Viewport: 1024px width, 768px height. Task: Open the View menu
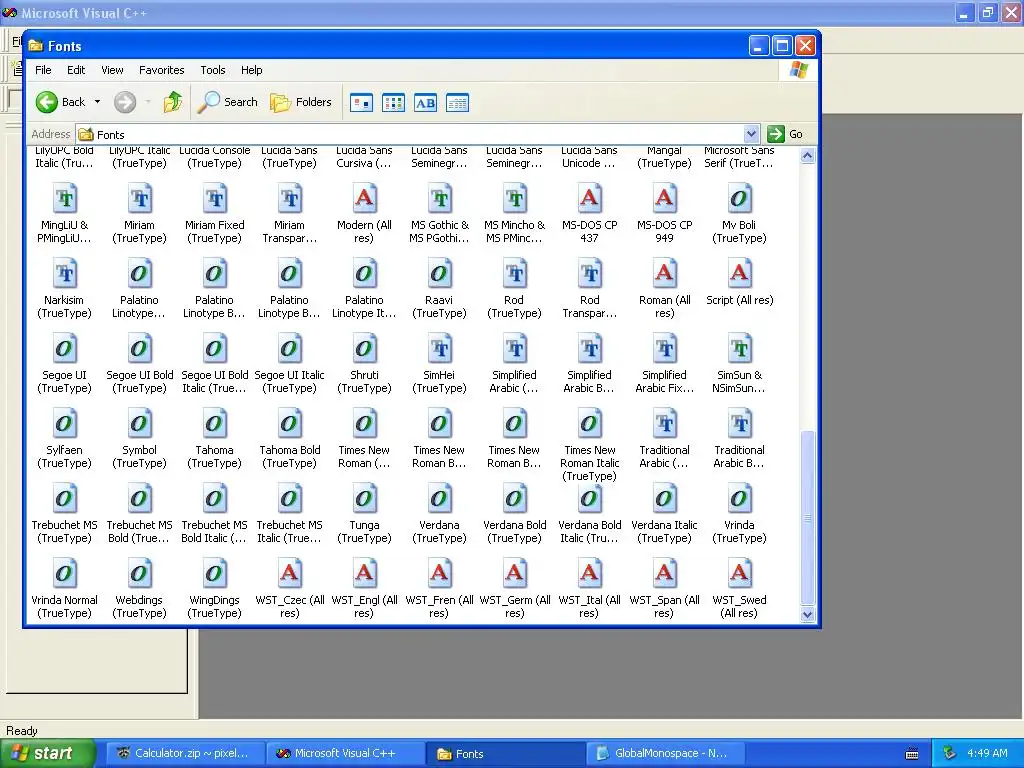click(x=112, y=70)
